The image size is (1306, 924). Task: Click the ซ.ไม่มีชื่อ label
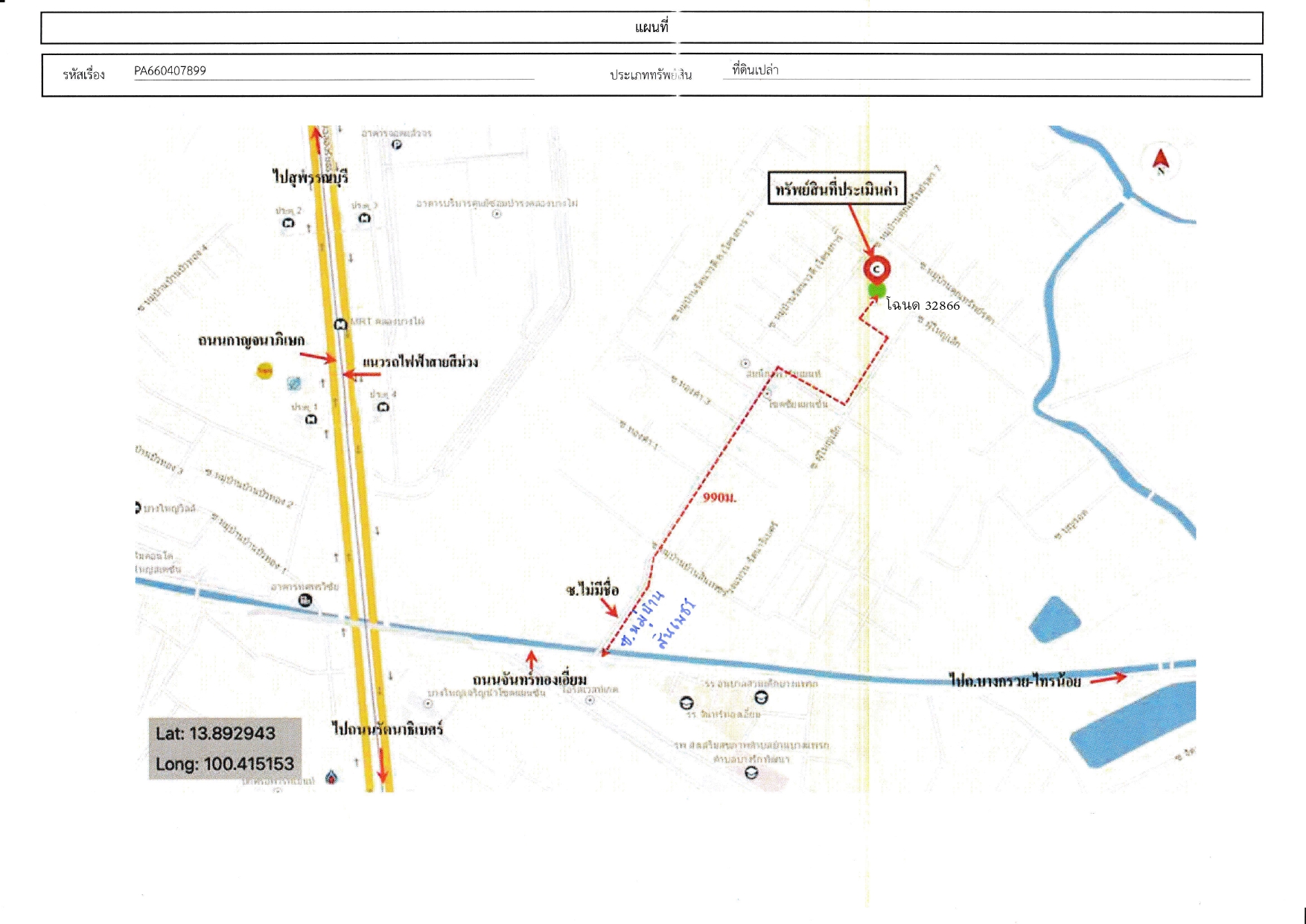[x=592, y=590]
